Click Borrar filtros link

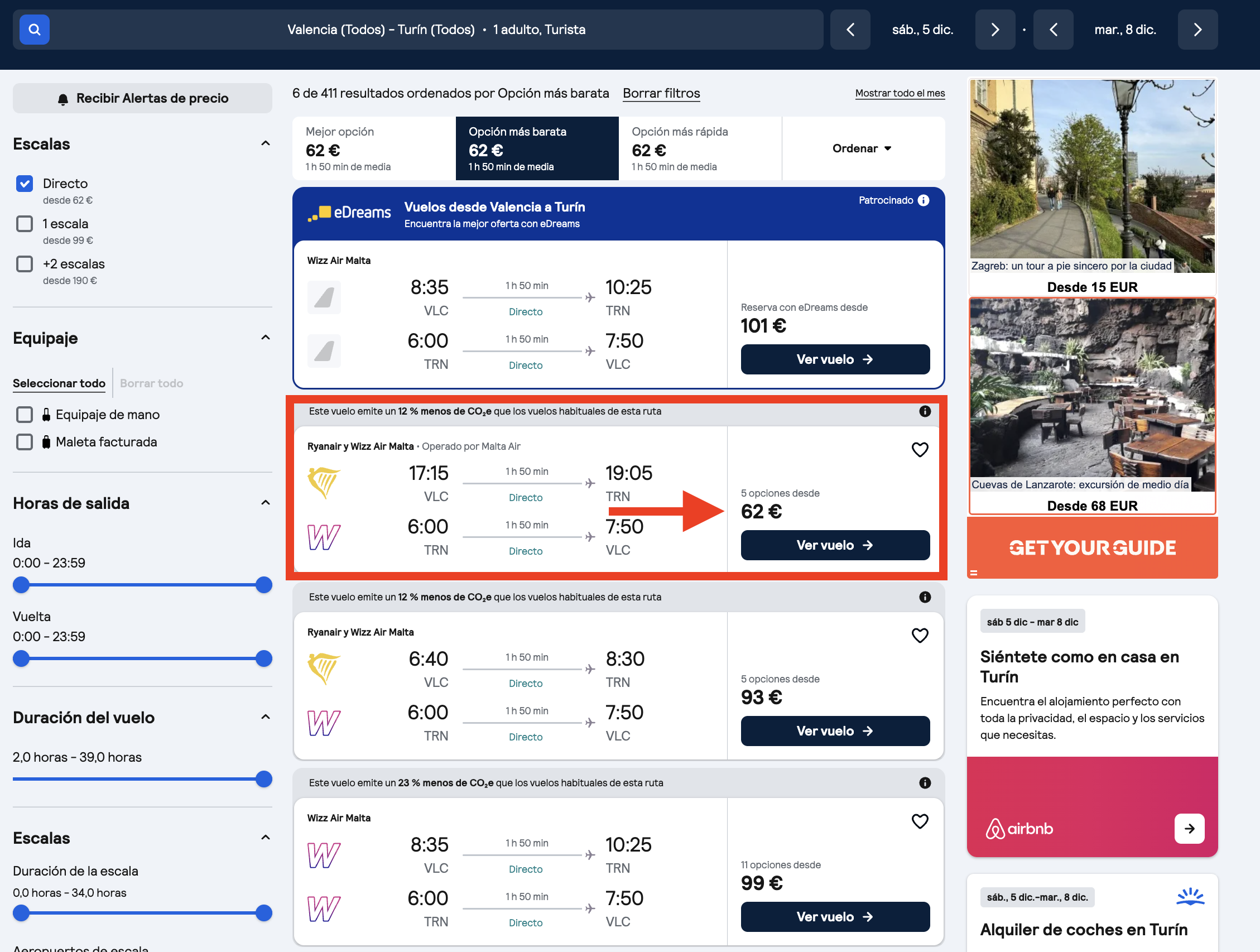tap(661, 93)
